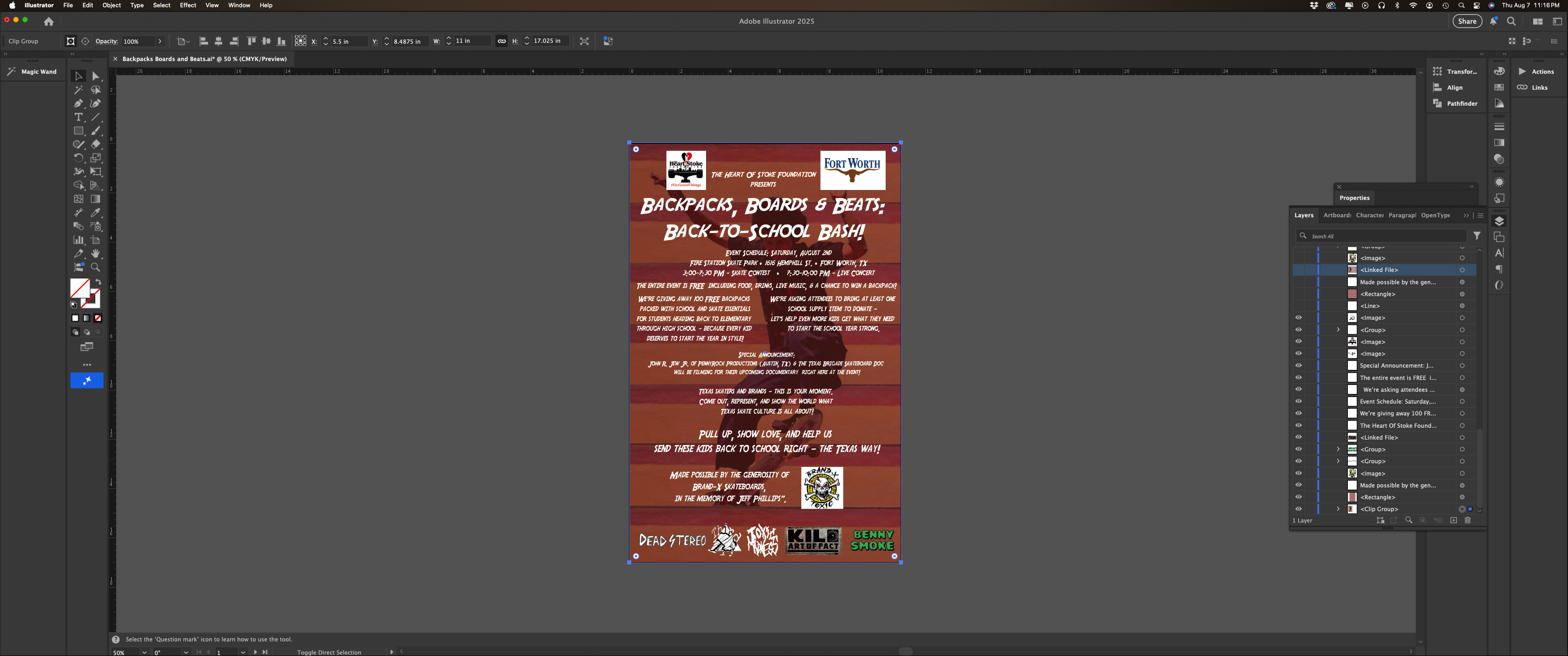Click the Layers panel filter icon

coord(1477,236)
